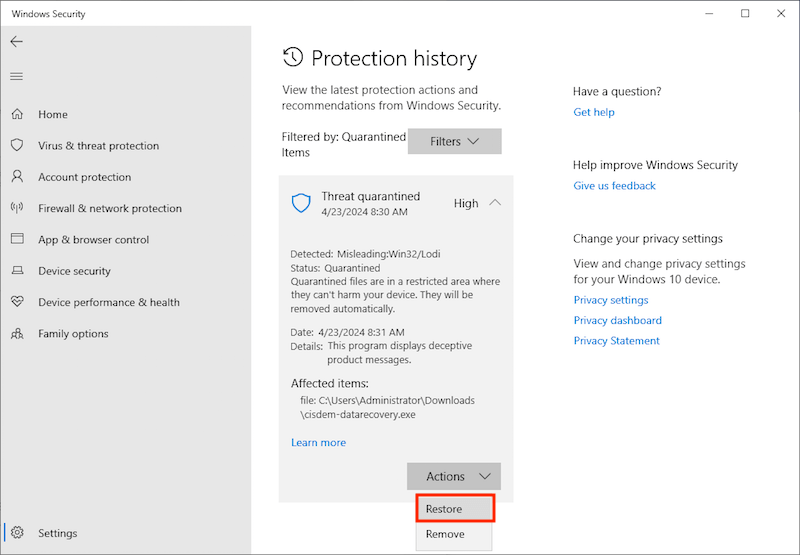Open the Filters dropdown

455,141
